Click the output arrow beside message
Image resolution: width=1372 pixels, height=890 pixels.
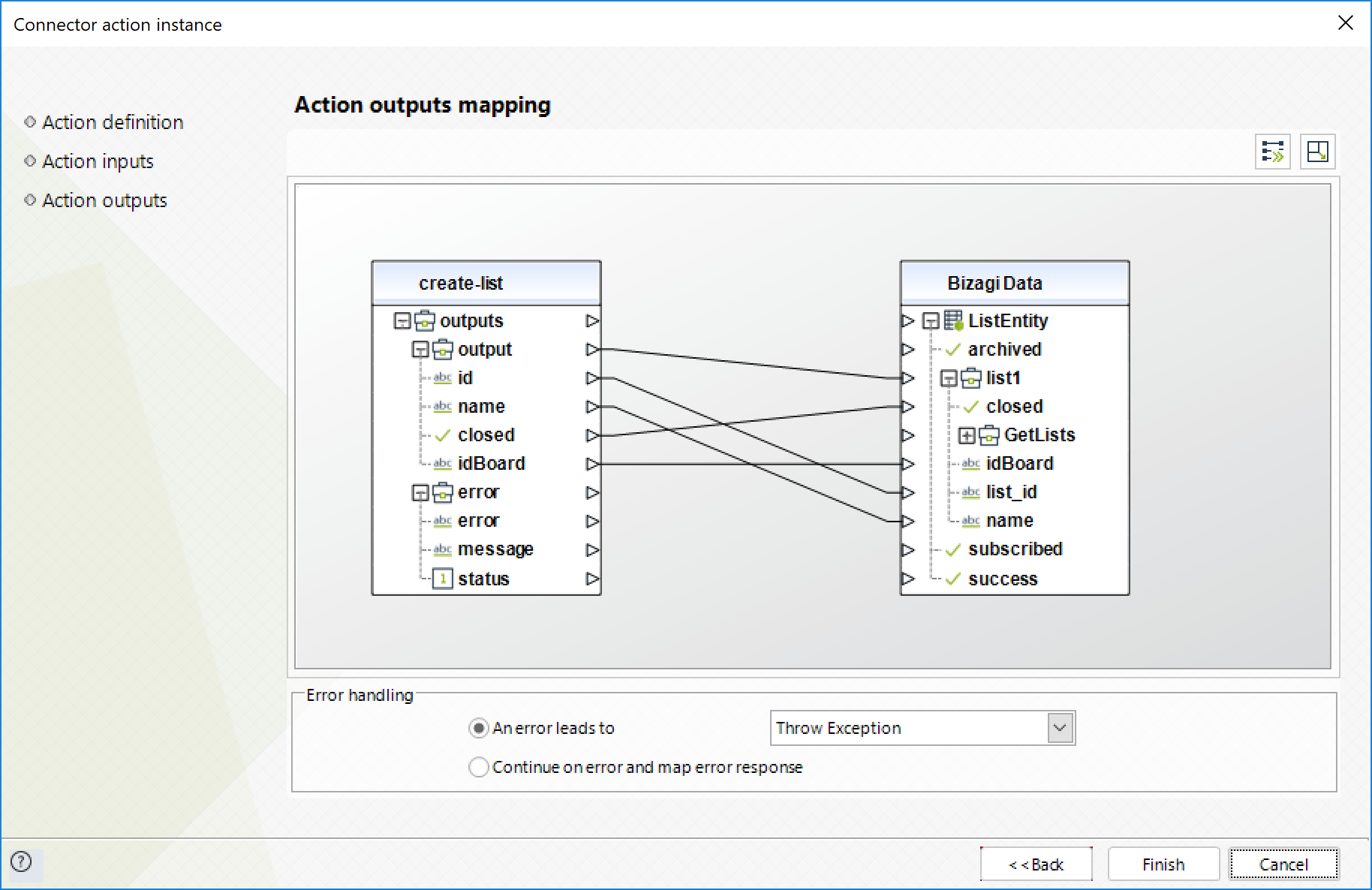tap(592, 550)
